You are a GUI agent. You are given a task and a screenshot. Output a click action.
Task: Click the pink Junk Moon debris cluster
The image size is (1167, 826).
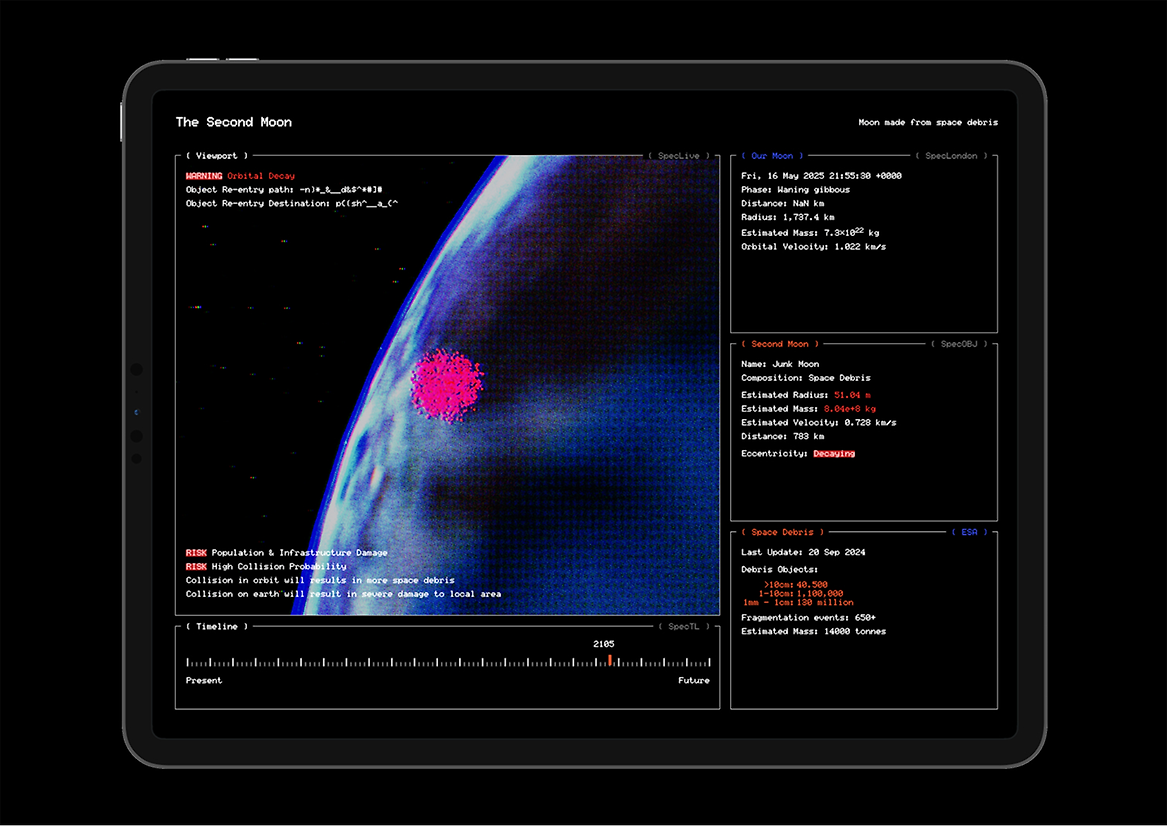446,381
